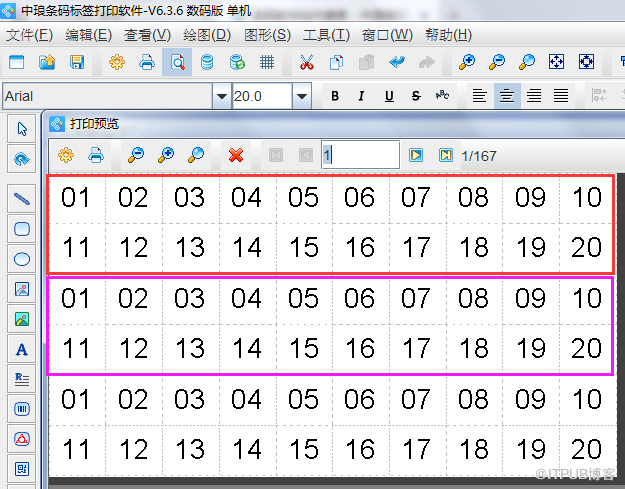The width and height of the screenshot is (625, 489).
Task: Zoom out using main toolbar magnifier minus
Action: [497, 62]
